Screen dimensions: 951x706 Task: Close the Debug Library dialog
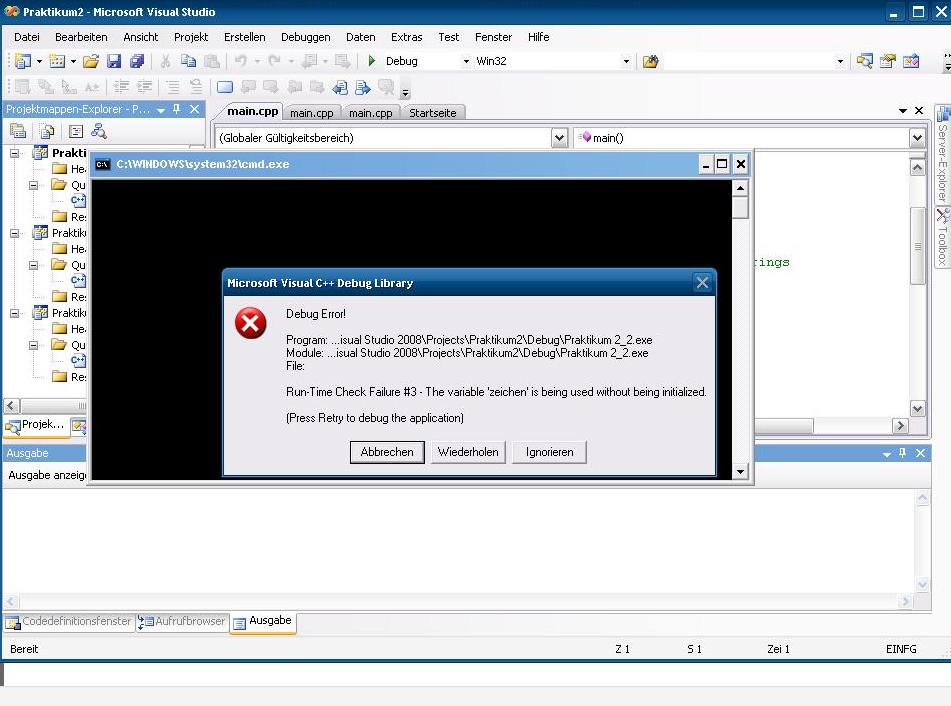(702, 283)
